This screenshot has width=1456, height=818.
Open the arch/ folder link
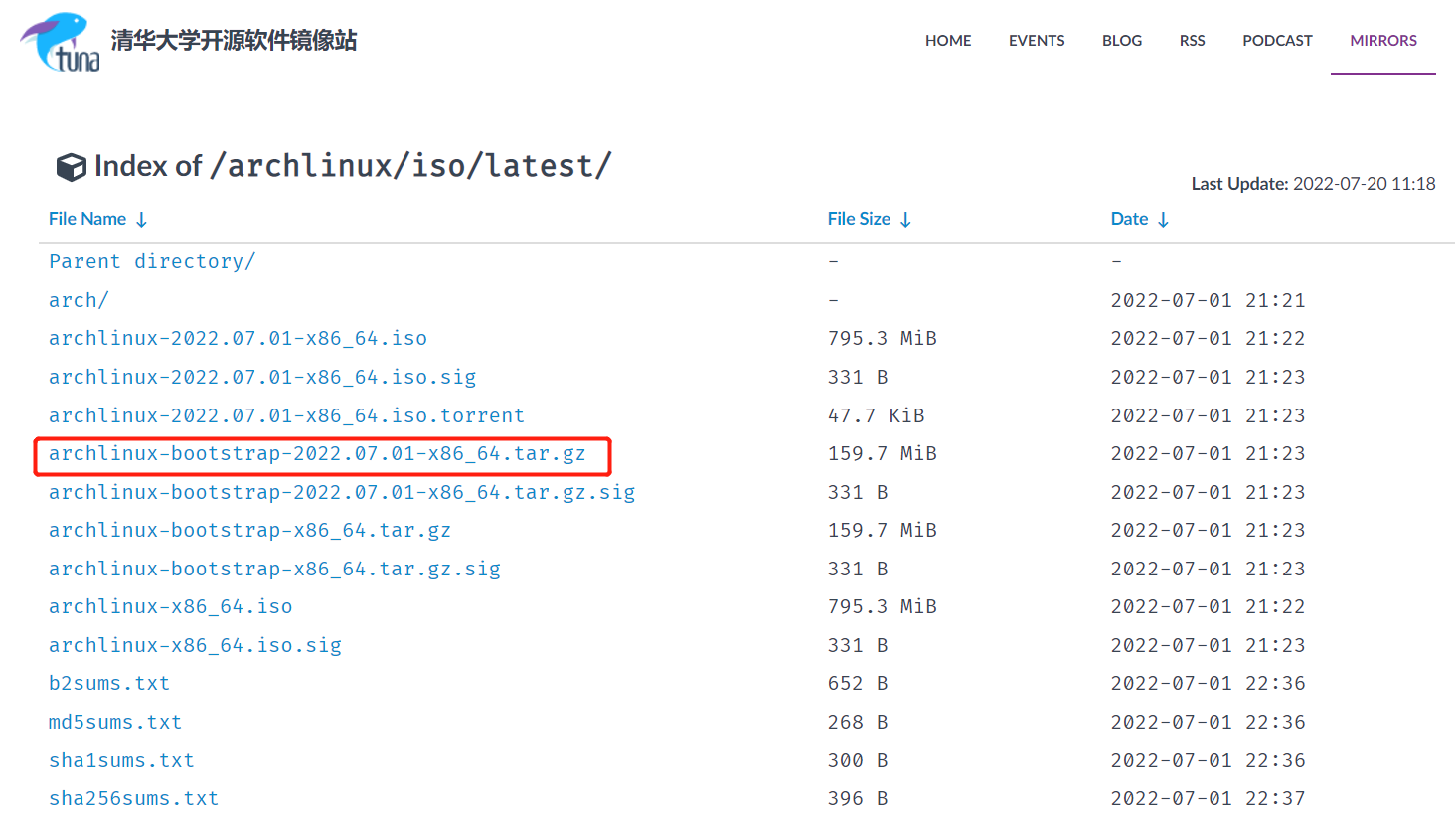click(x=79, y=300)
